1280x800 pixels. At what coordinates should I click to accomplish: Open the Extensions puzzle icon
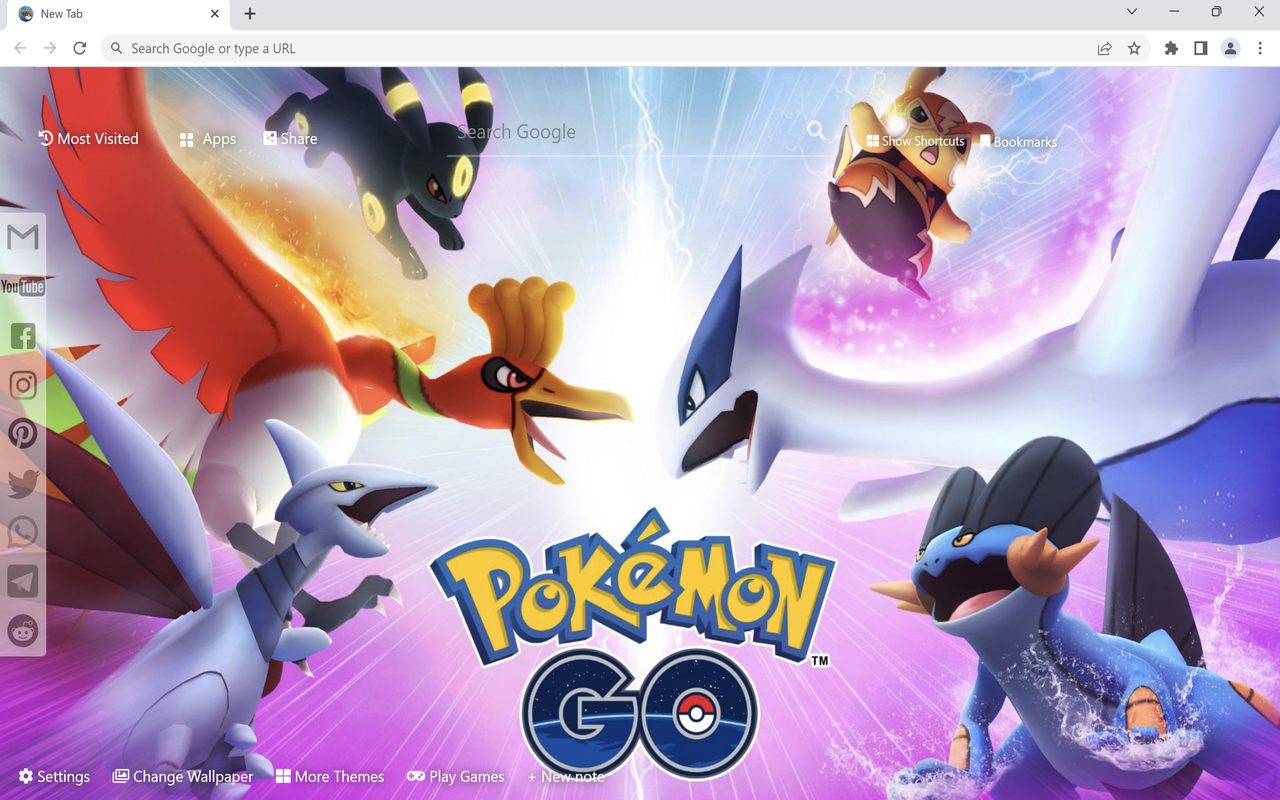tap(1171, 48)
